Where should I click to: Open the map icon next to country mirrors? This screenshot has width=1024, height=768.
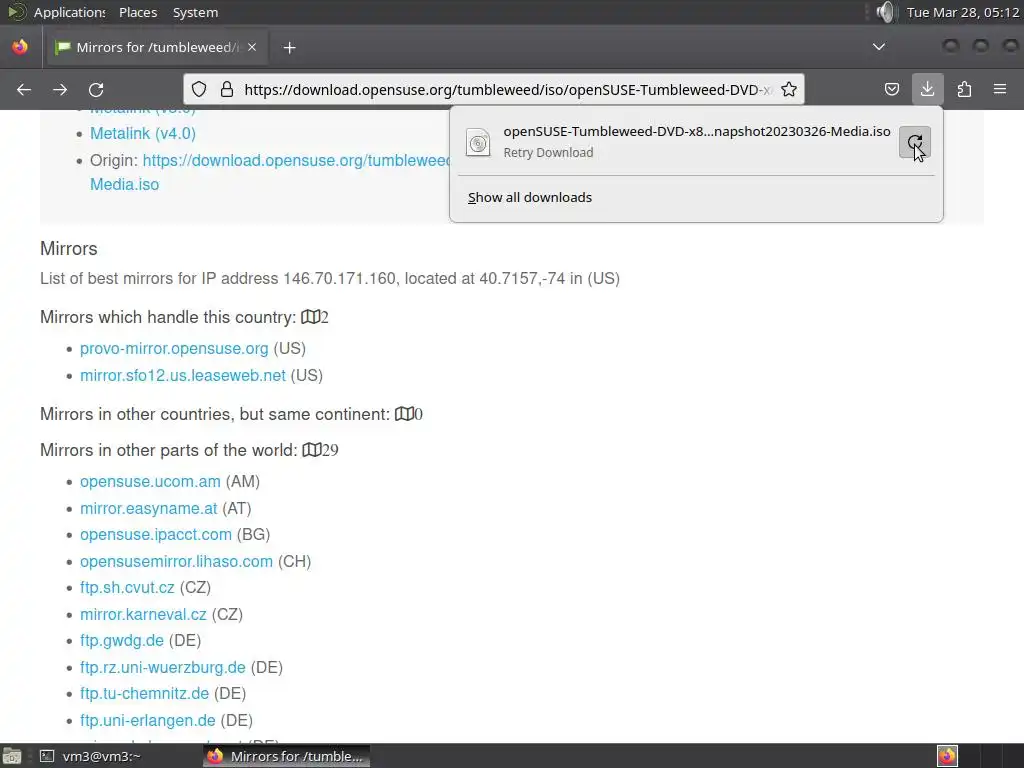[x=310, y=317]
